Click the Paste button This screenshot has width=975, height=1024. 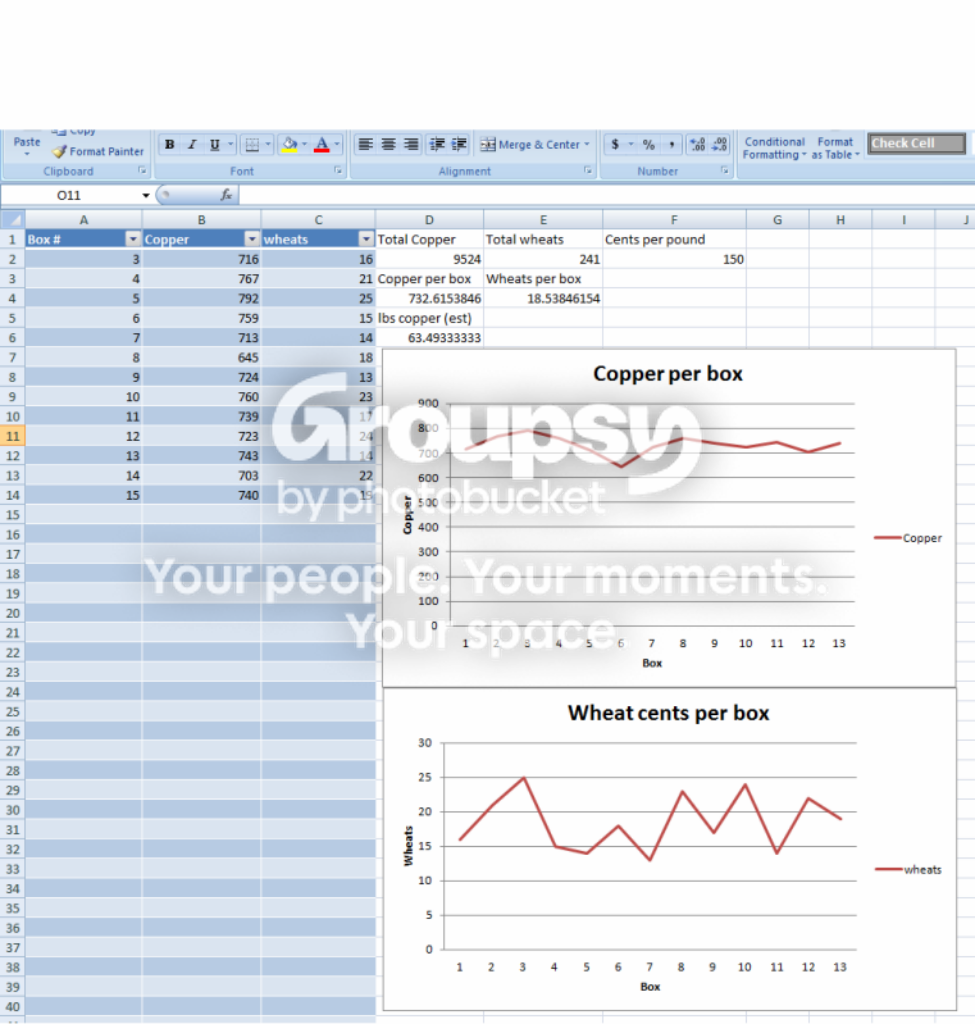[x=27, y=142]
